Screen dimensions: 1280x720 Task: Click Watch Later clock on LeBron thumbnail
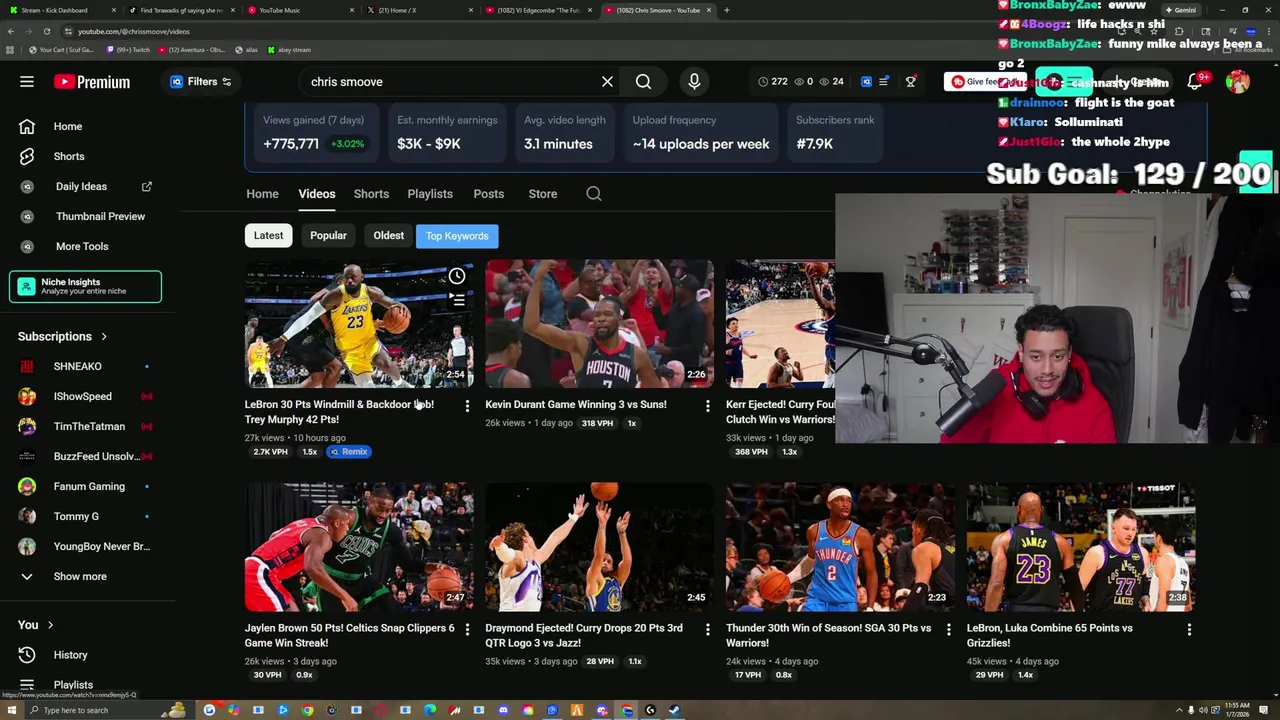457,276
